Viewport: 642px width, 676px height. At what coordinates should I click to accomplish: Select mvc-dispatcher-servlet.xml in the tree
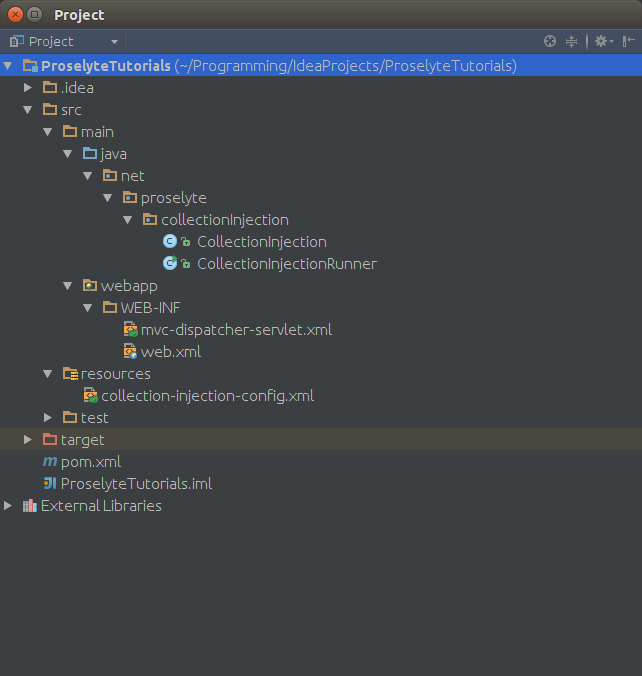[x=236, y=330]
